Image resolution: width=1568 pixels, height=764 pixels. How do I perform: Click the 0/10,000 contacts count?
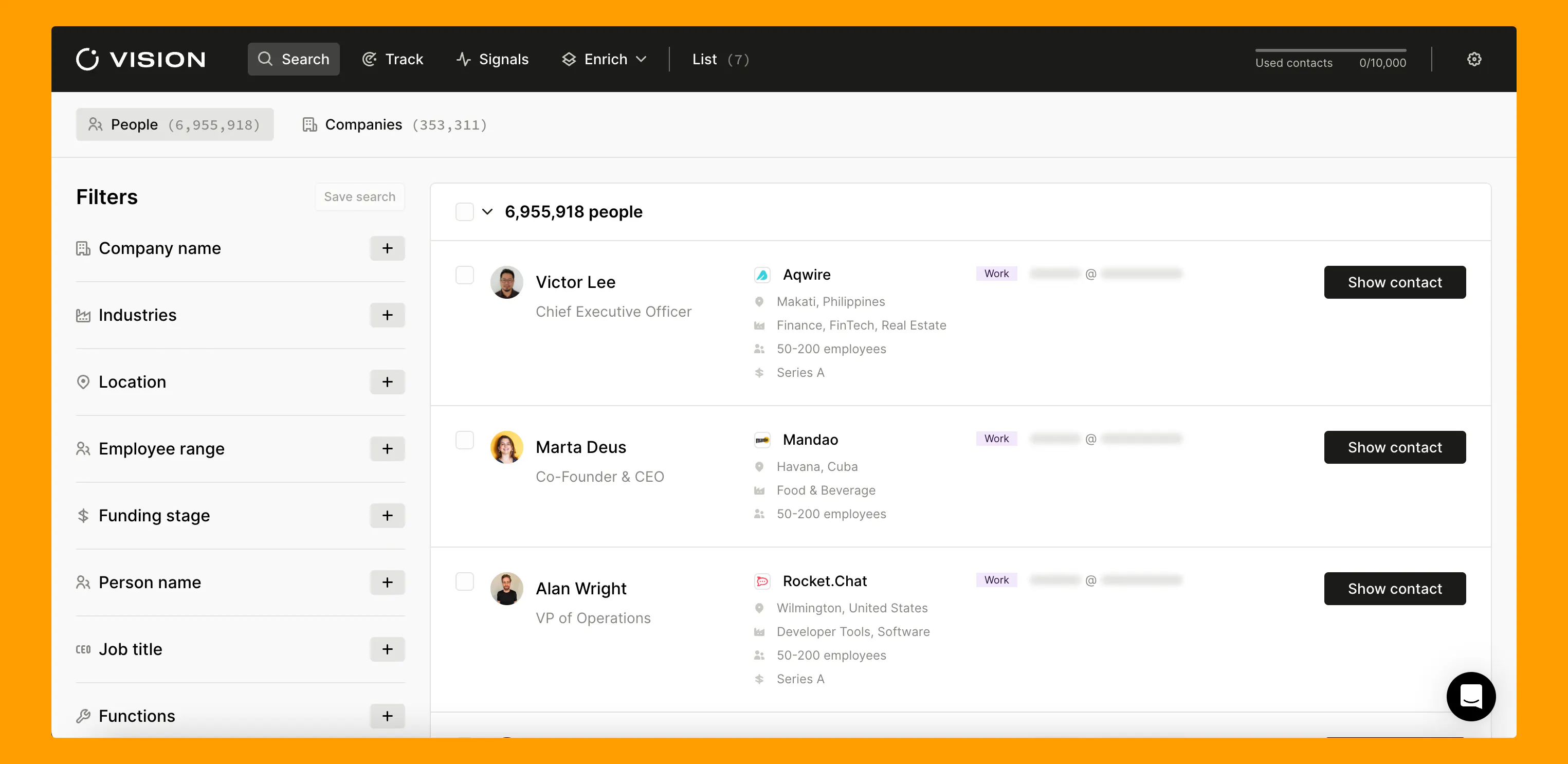[x=1382, y=63]
